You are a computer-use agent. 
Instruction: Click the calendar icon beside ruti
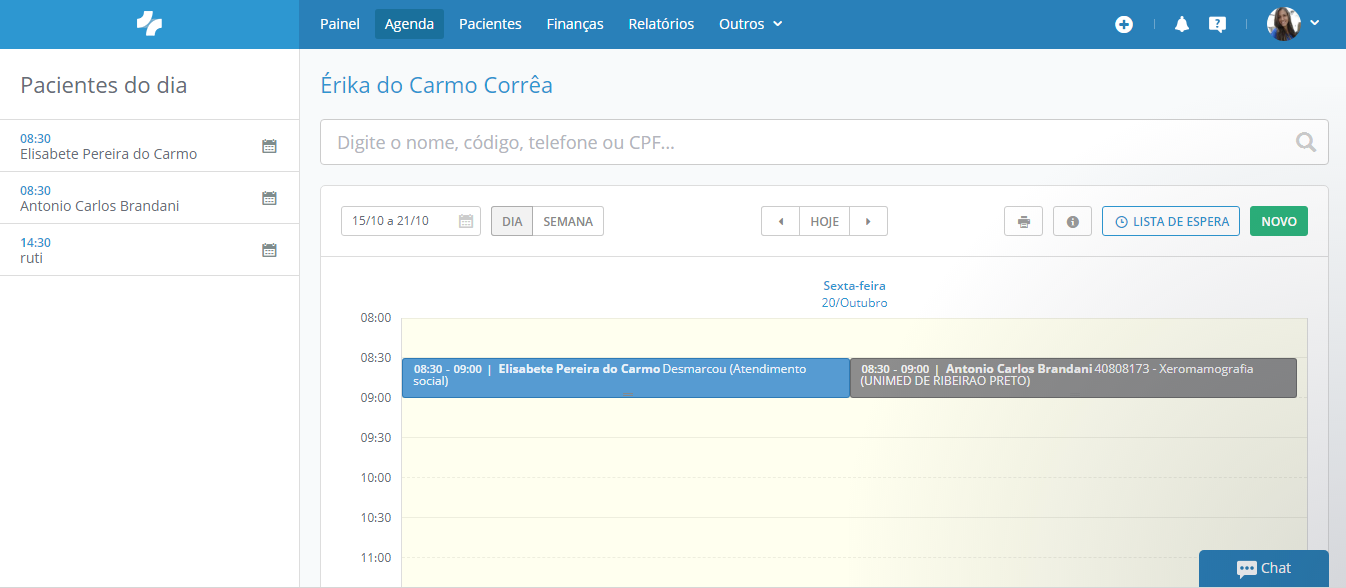(x=269, y=249)
